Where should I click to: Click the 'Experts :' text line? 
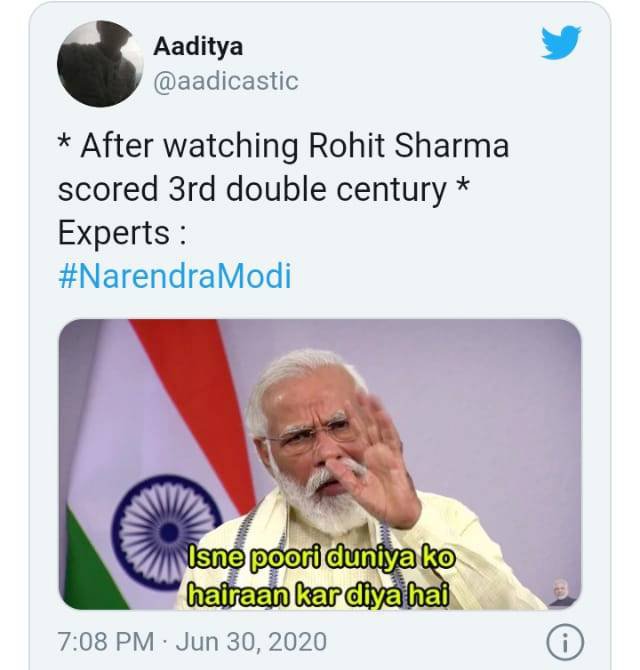point(122,233)
